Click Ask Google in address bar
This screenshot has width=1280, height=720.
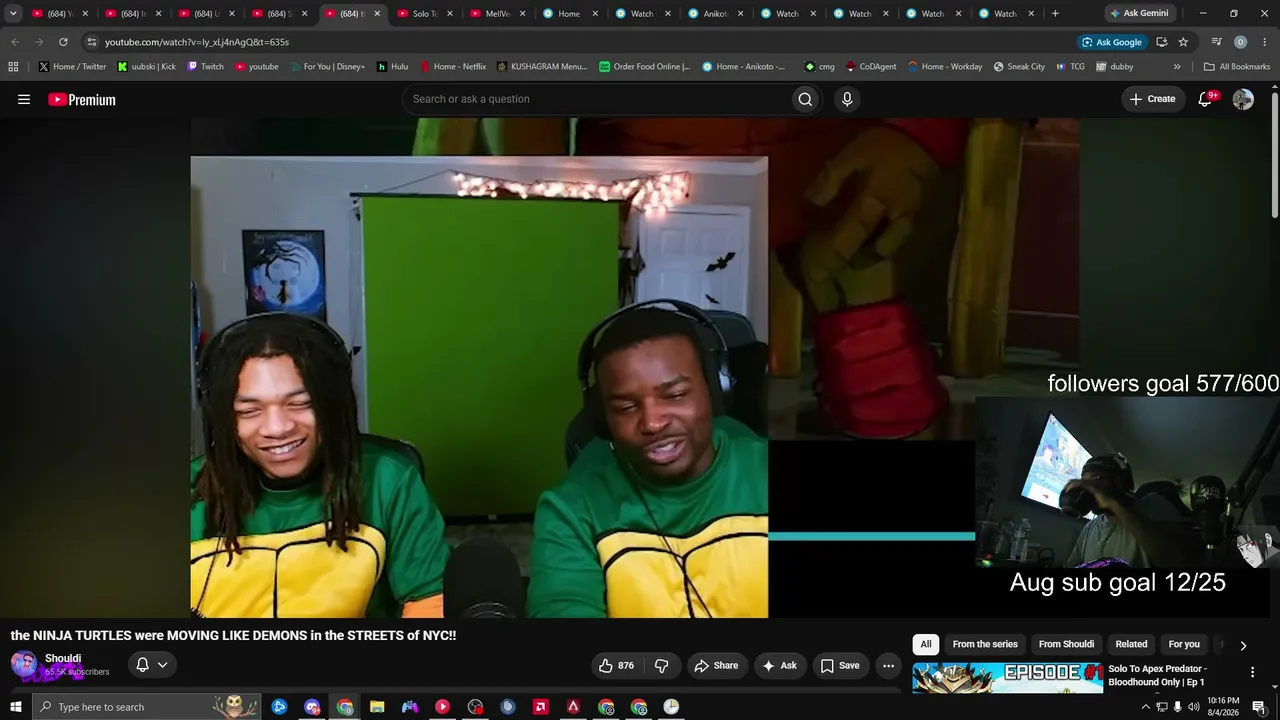(1111, 42)
